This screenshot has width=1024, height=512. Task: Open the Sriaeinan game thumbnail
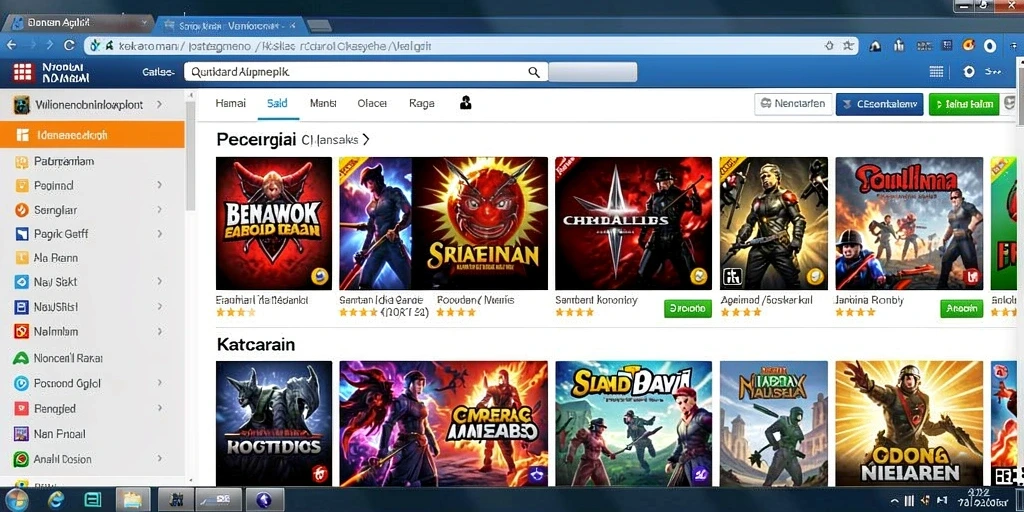coord(443,223)
